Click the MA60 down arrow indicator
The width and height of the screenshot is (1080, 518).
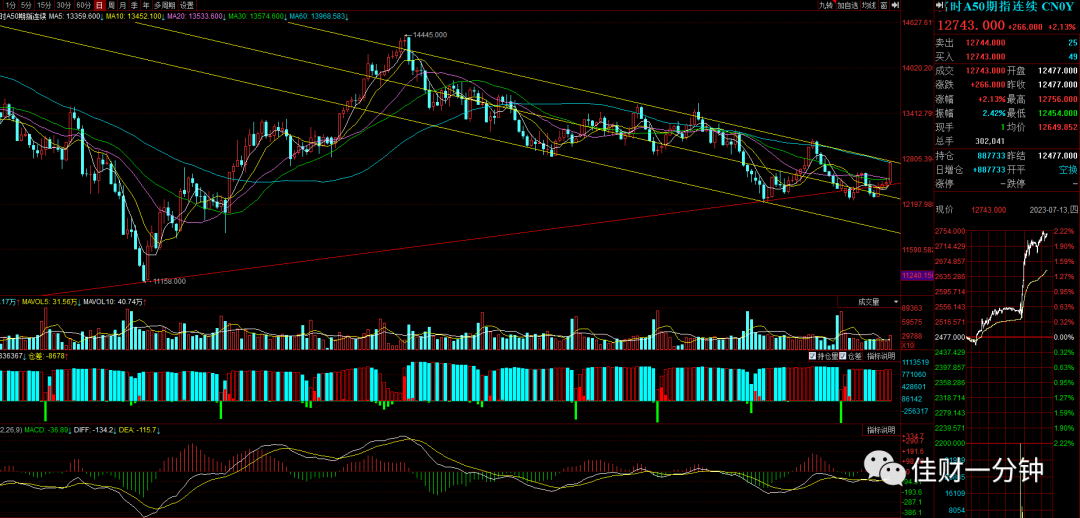[347, 17]
